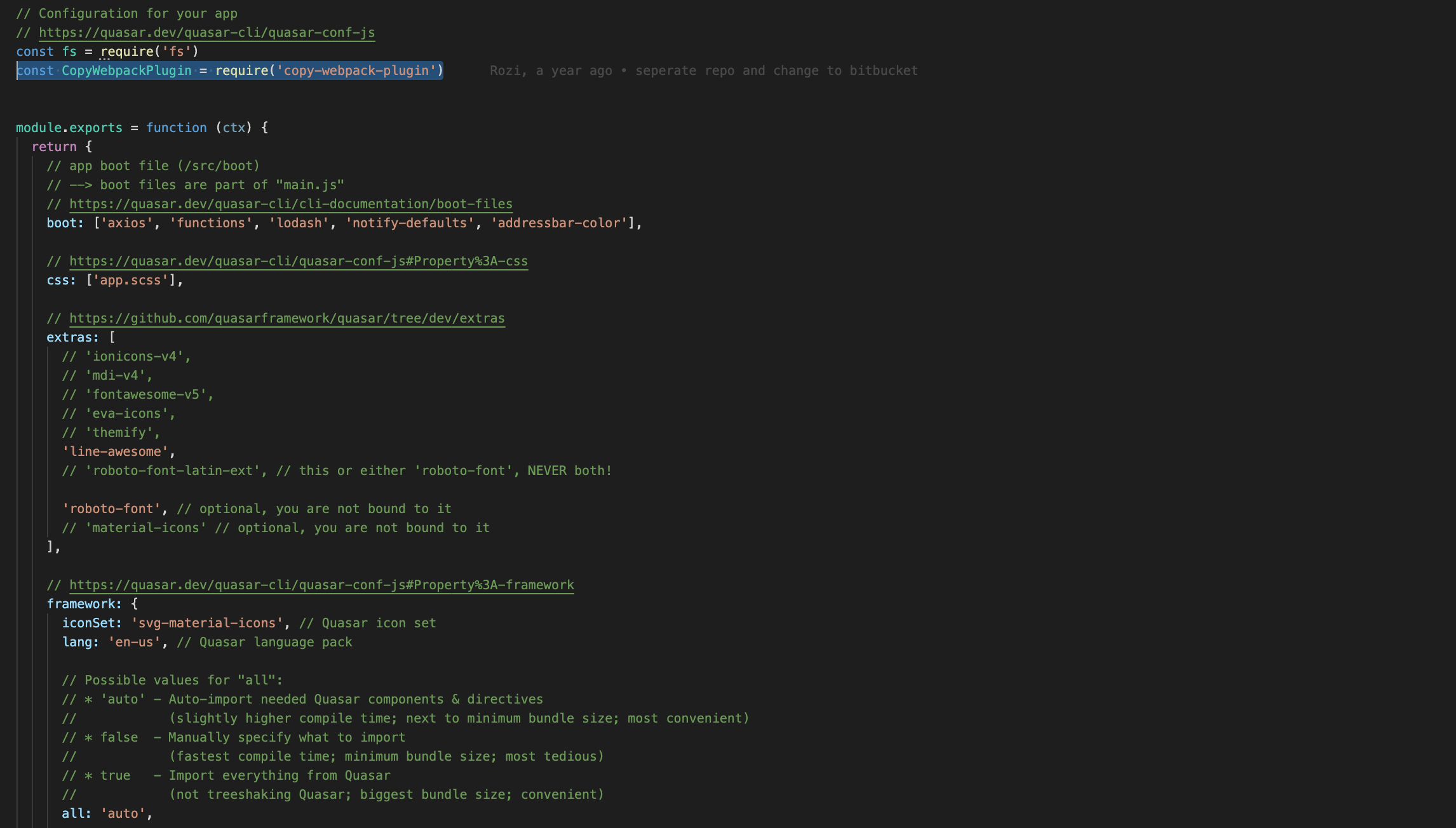
Task: Click the 'auto' value of all
Action: click(x=122, y=813)
